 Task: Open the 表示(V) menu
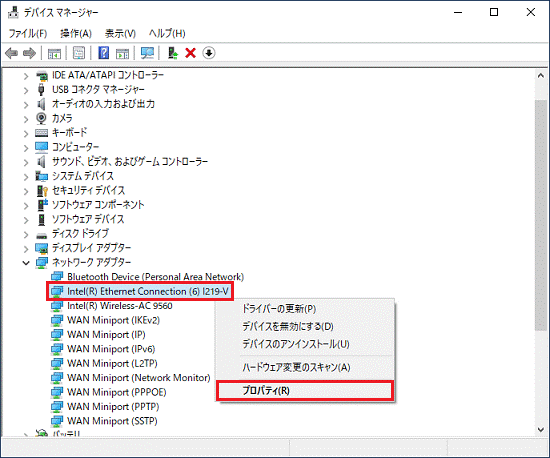coord(120,34)
